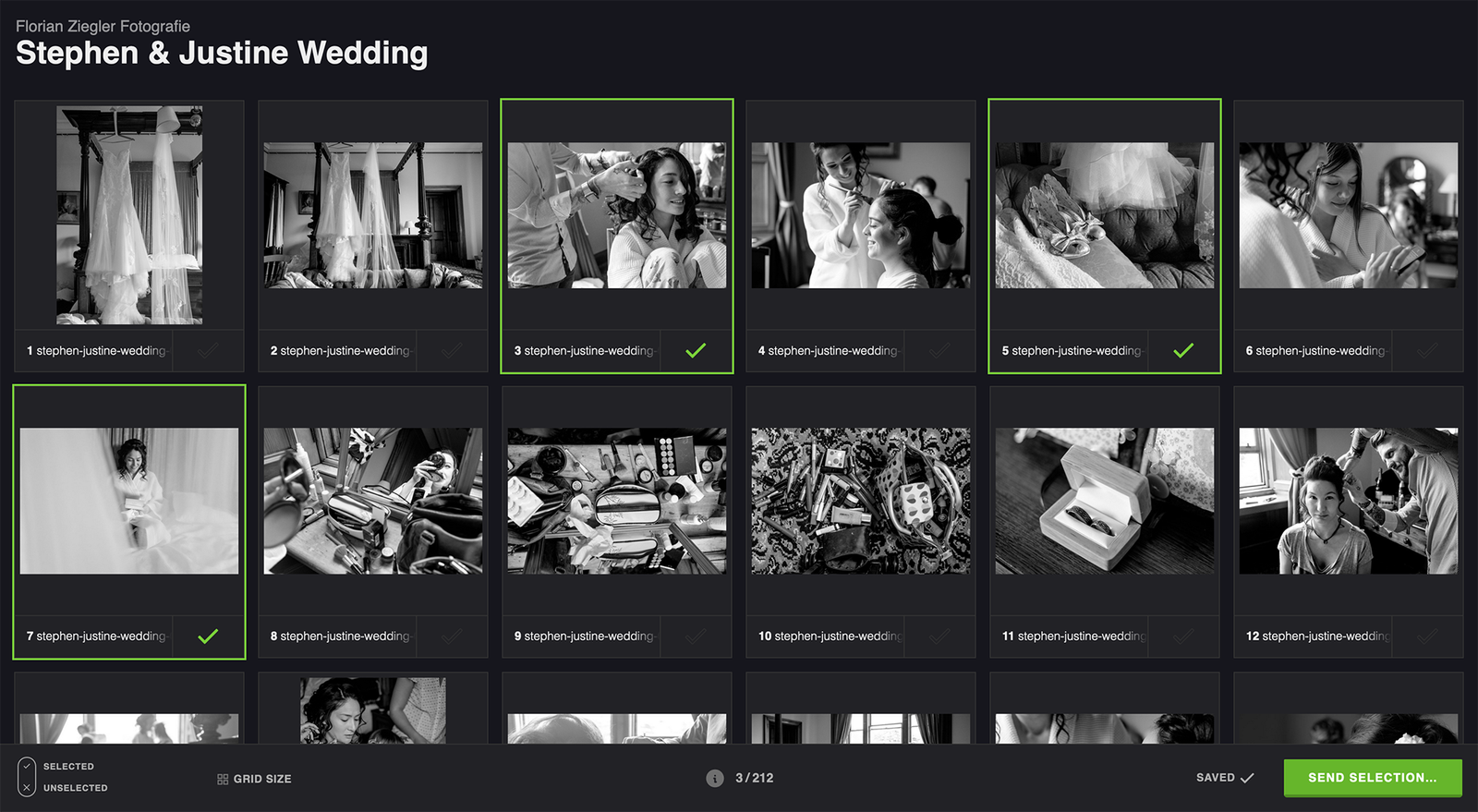Select photo 6 using its checkmark
Image resolution: width=1478 pixels, height=812 pixels.
1427,351
